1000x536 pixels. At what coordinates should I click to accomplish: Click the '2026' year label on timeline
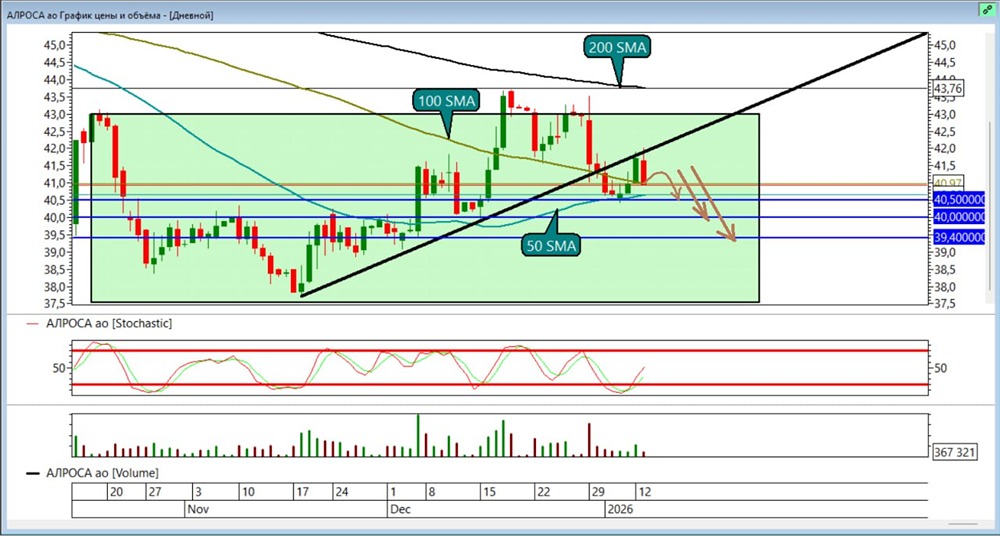coord(619,509)
